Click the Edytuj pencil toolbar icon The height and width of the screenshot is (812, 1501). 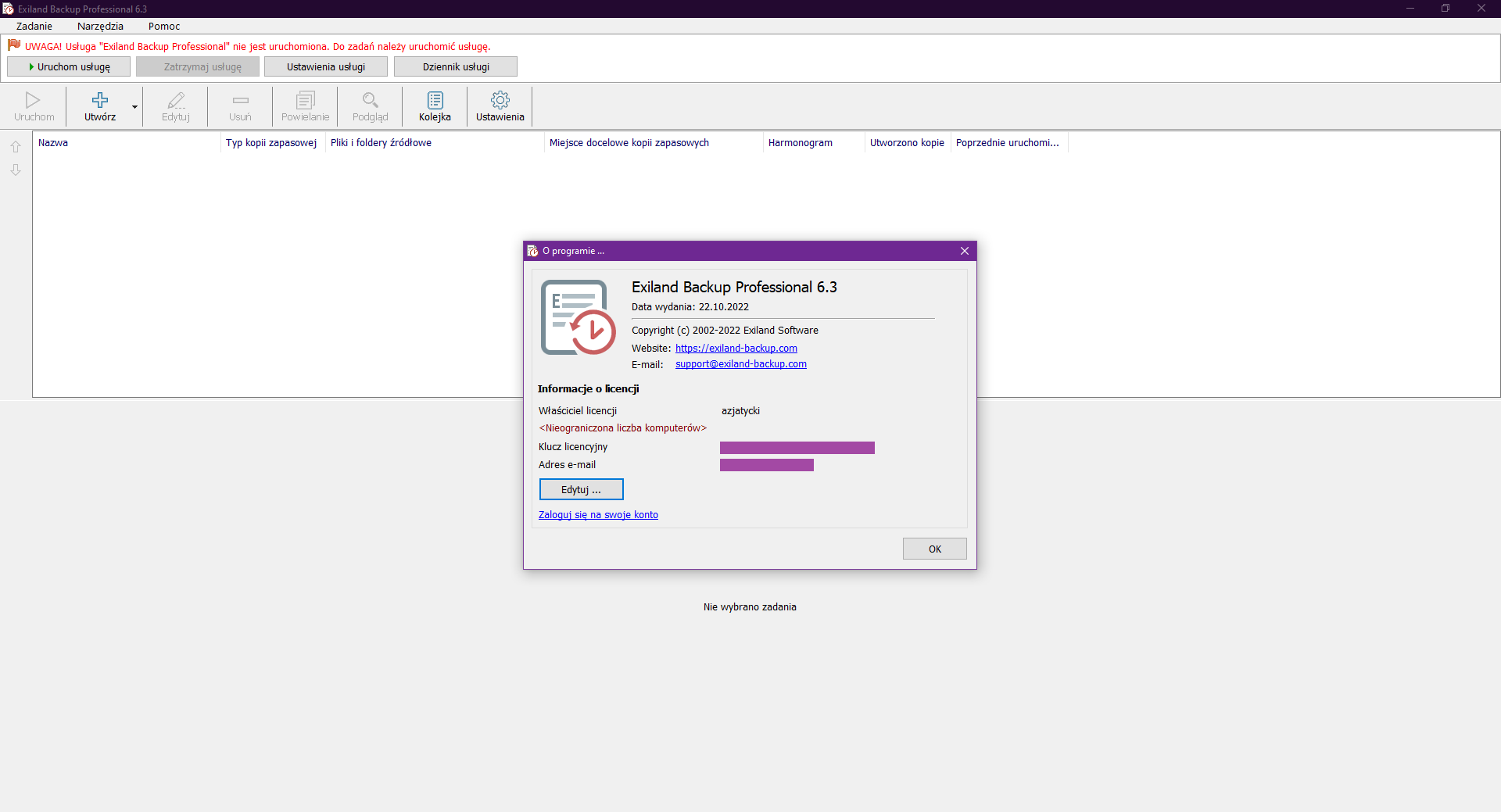[x=176, y=100]
